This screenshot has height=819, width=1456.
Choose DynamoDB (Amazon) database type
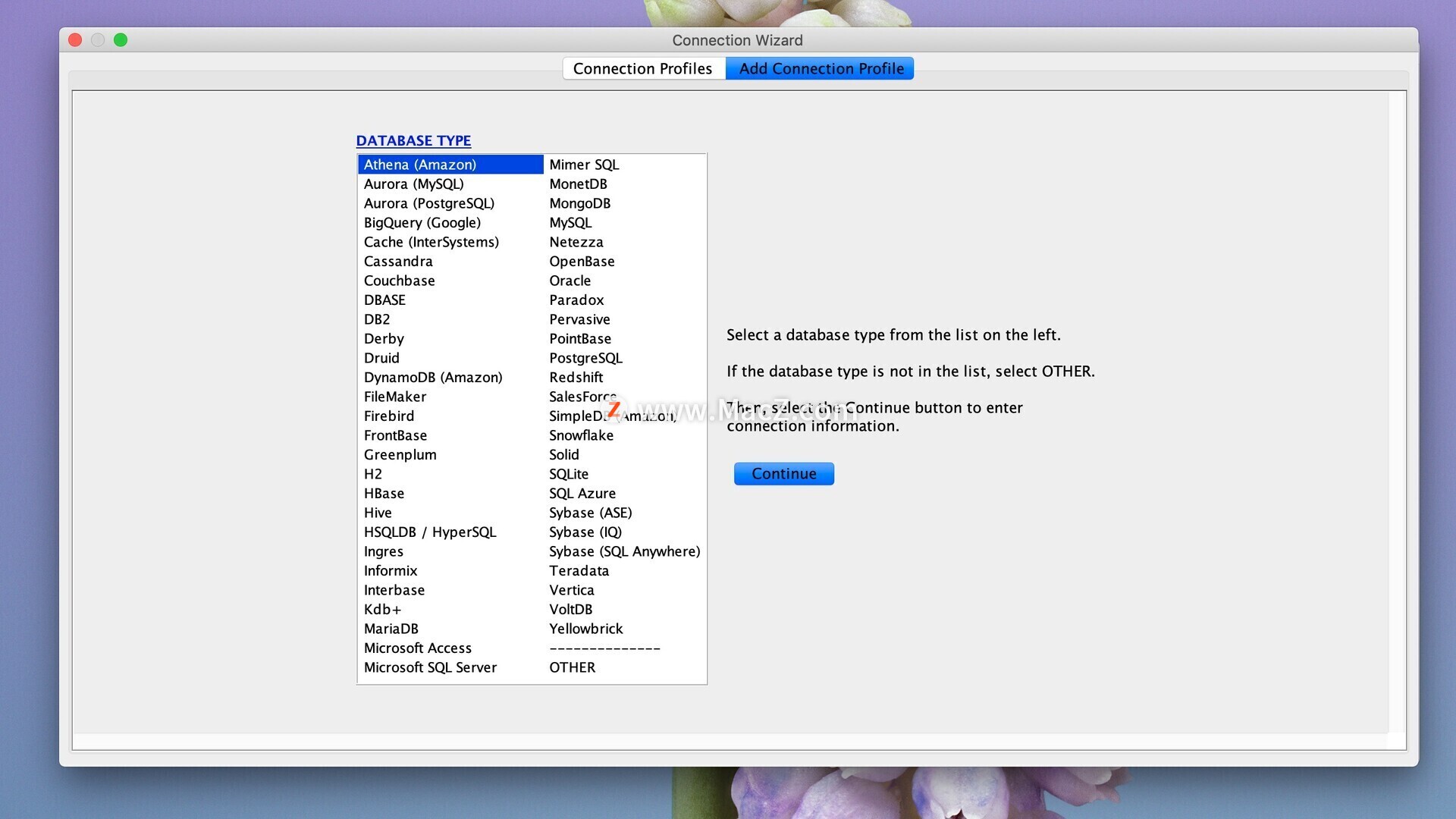point(450,378)
